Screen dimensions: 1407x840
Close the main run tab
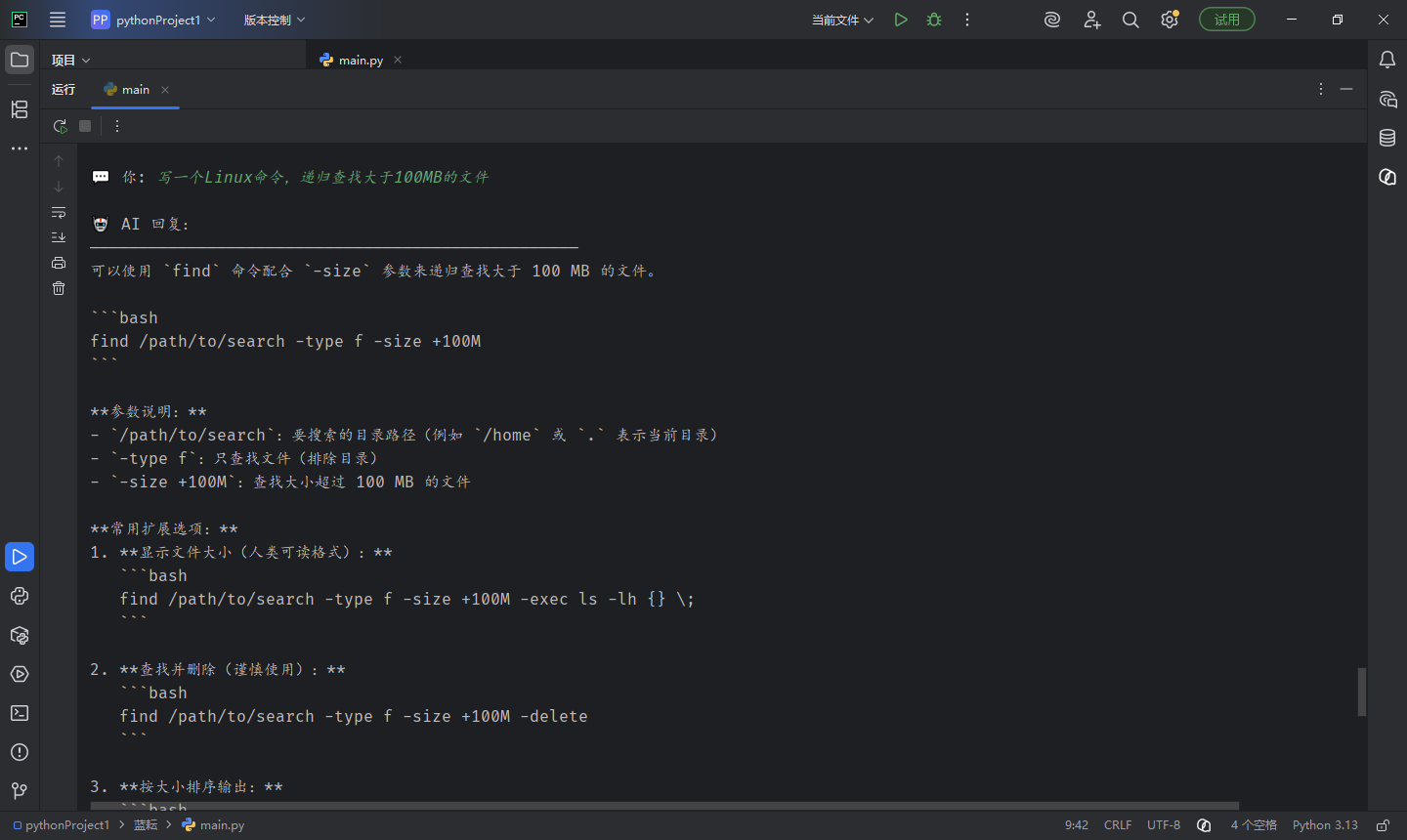click(165, 90)
